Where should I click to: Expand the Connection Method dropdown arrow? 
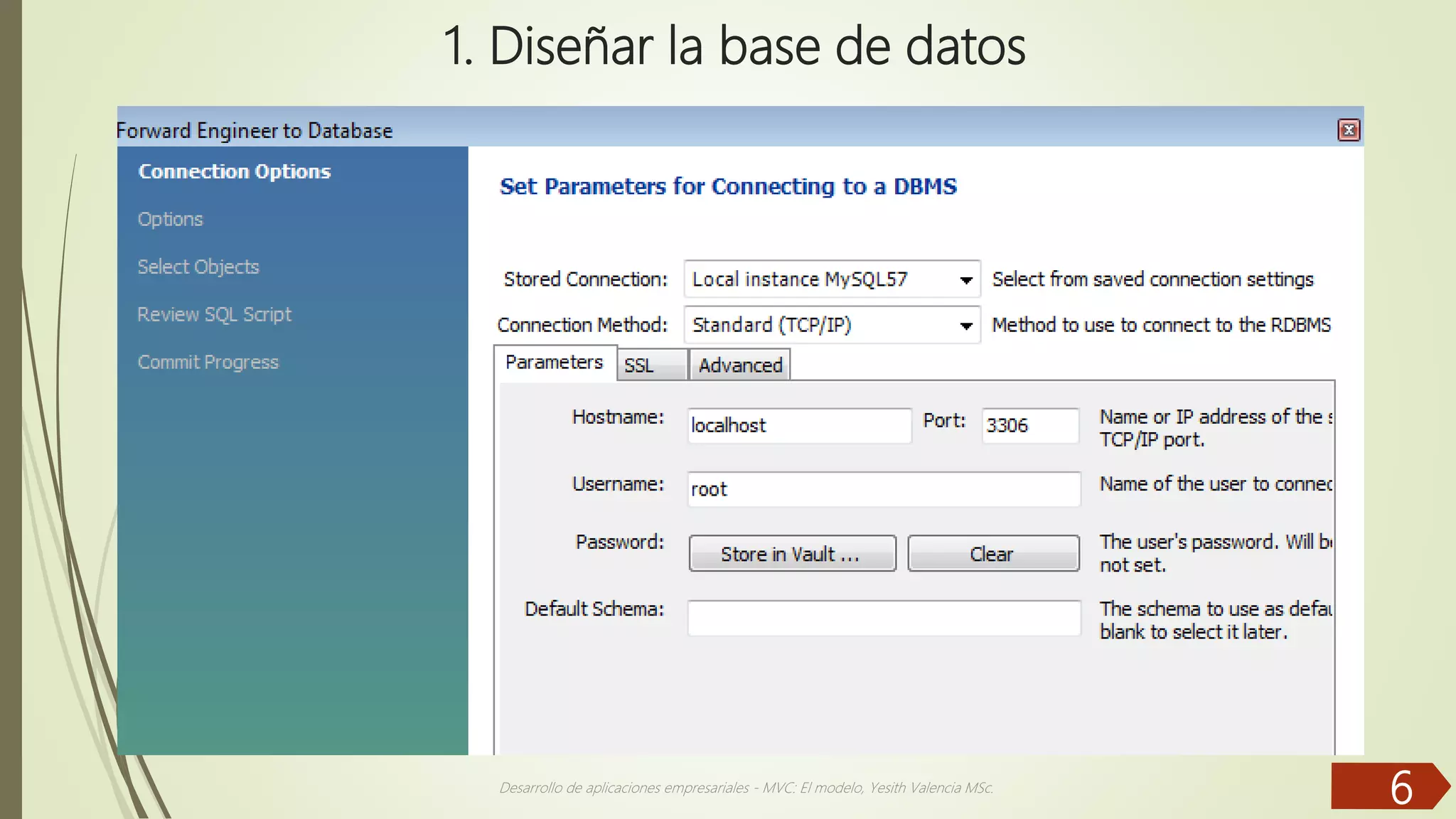point(965,326)
